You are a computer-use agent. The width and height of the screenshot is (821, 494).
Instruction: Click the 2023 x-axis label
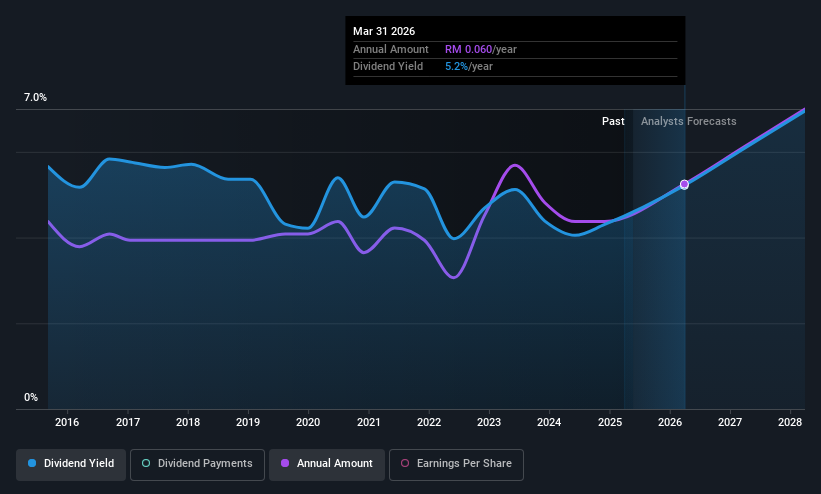(x=489, y=422)
